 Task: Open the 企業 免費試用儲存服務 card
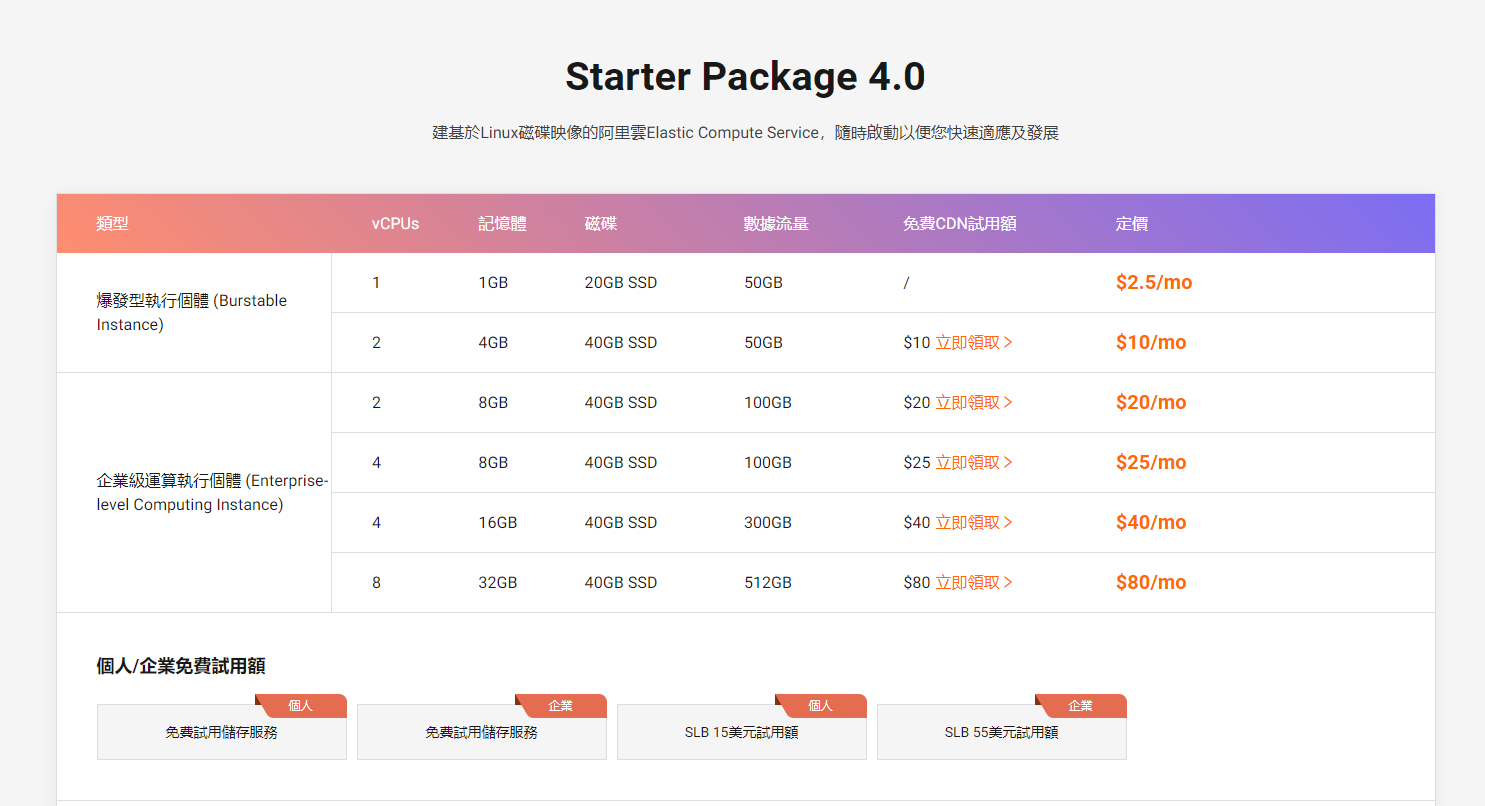[x=482, y=732]
